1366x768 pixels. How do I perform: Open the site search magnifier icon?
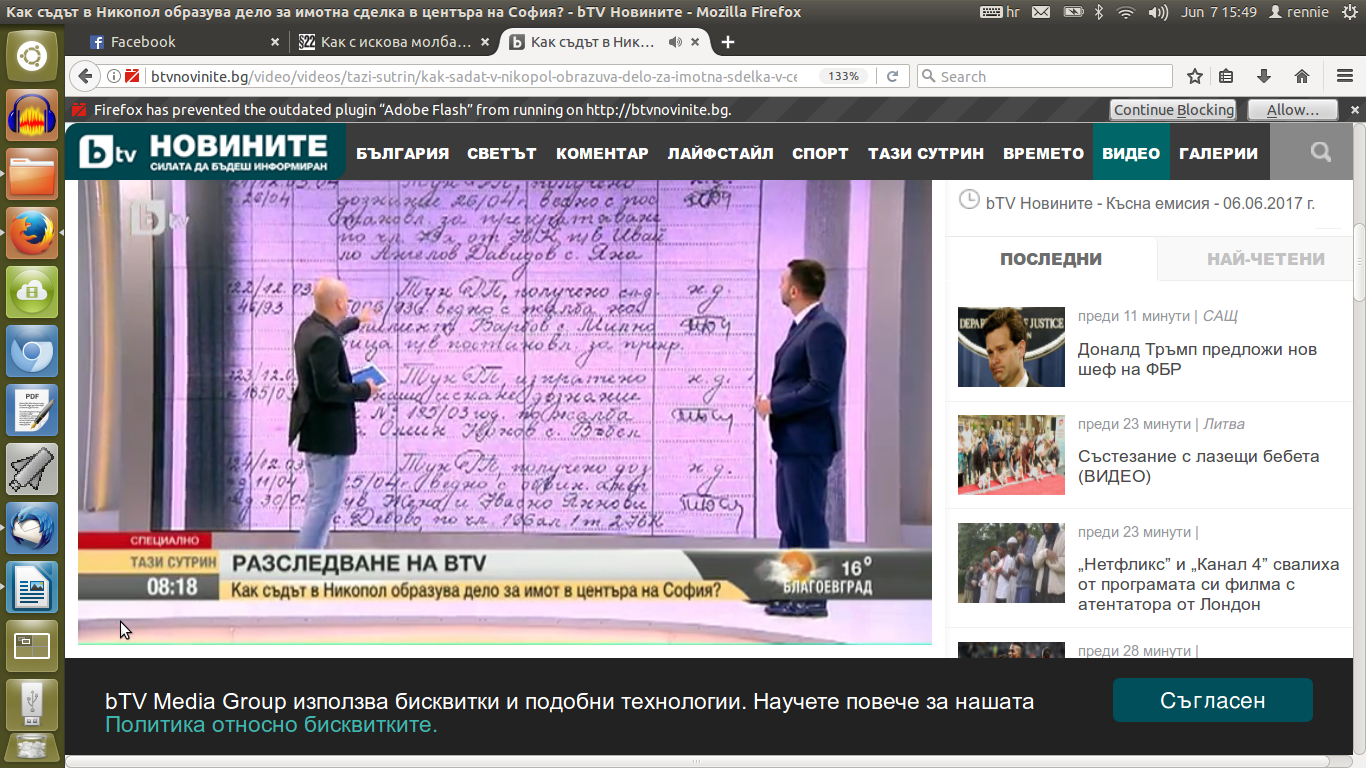tap(1321, 152)
